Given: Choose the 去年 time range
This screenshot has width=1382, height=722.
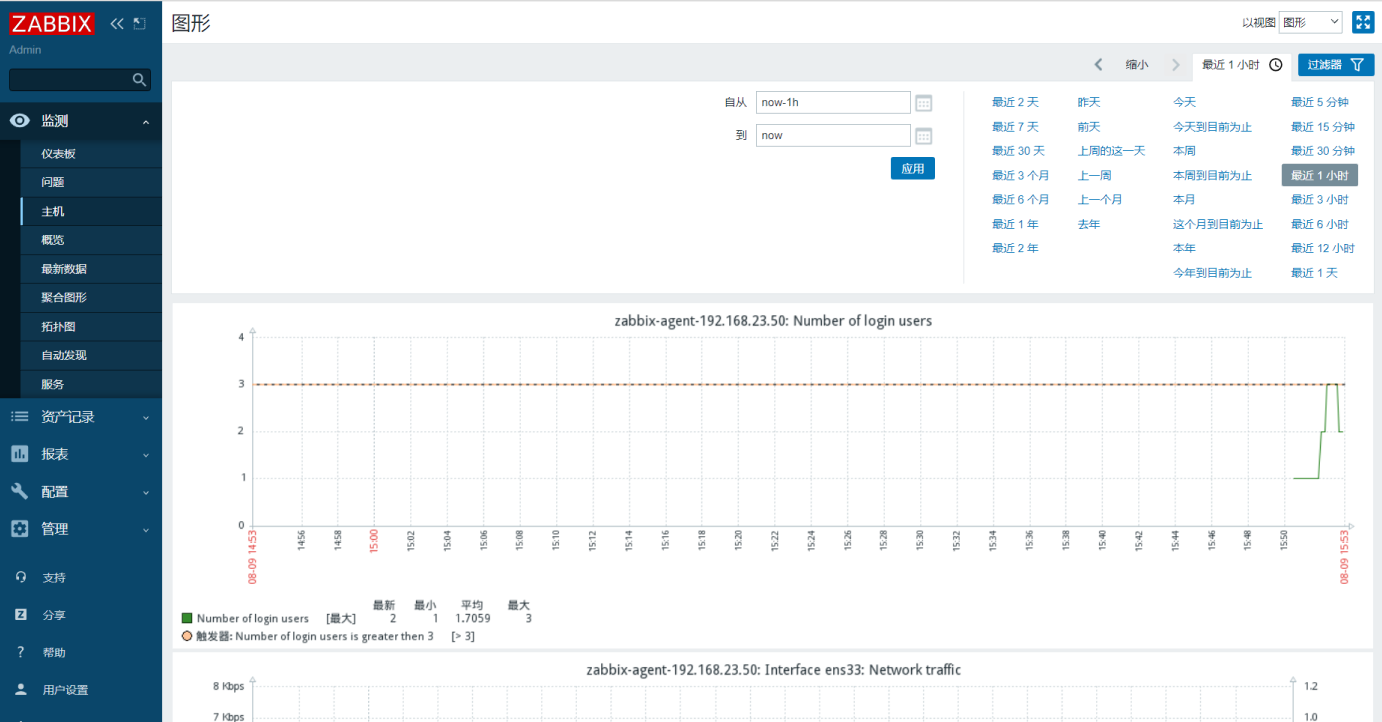Looking at the screenshot, I should click(x=1089, y=224).
